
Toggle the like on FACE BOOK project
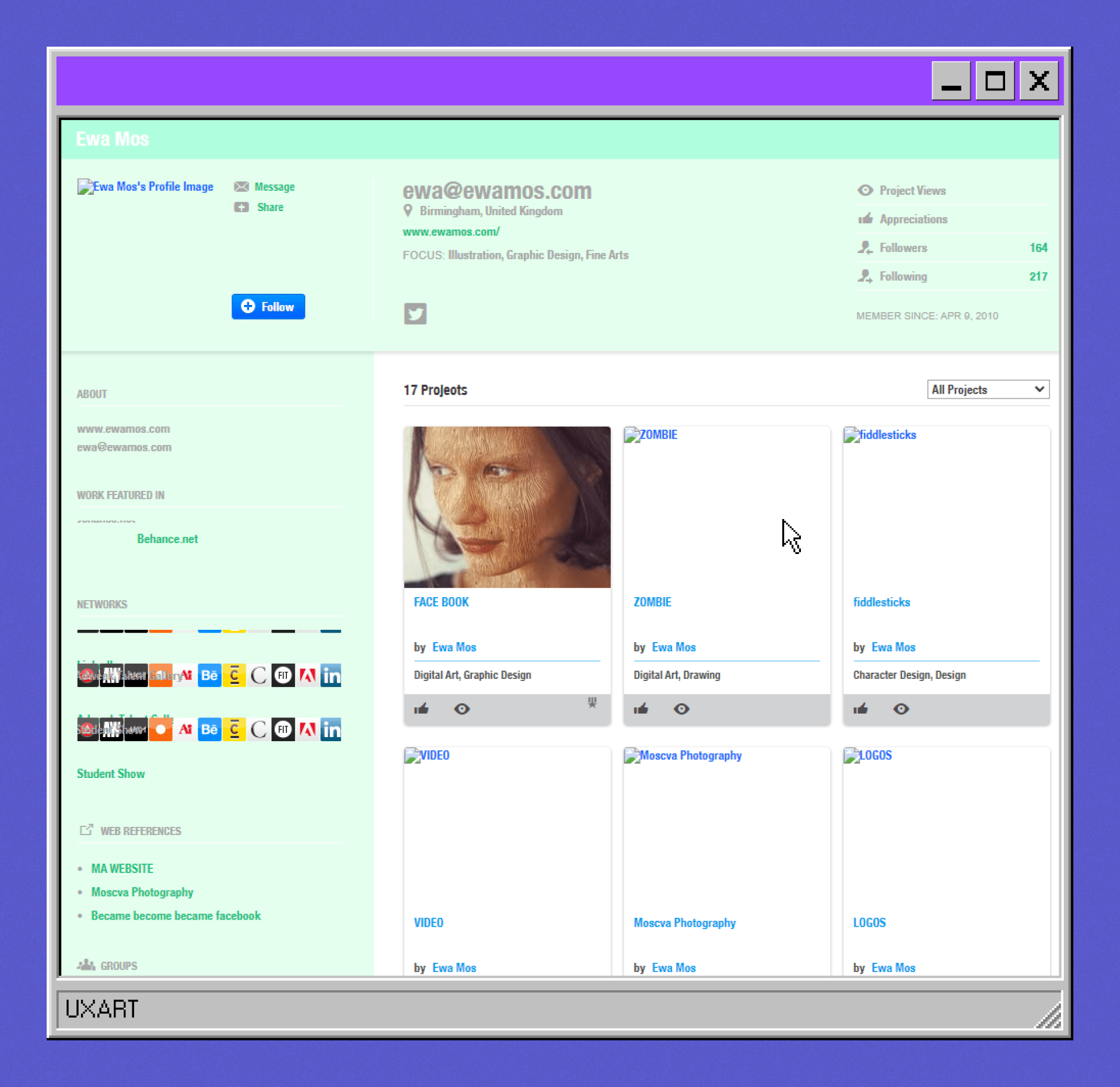[x=422, y=709]
